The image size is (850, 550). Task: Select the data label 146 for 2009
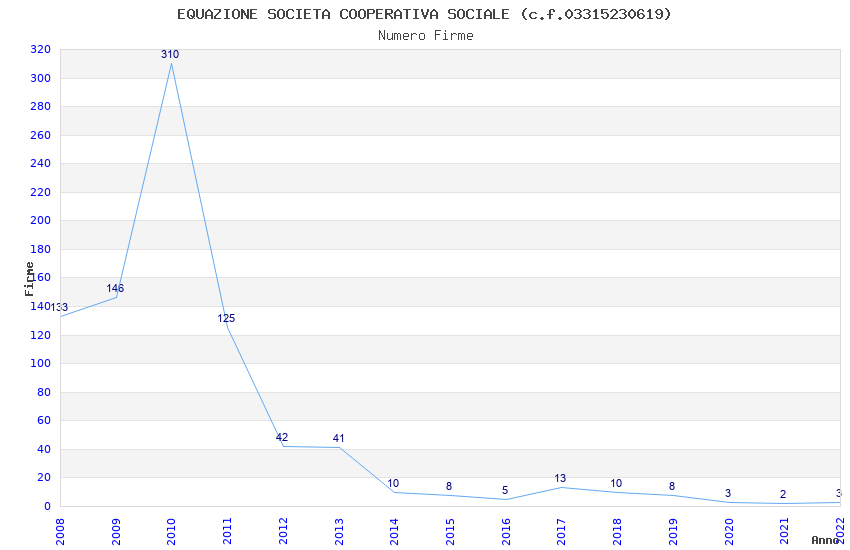115,288
